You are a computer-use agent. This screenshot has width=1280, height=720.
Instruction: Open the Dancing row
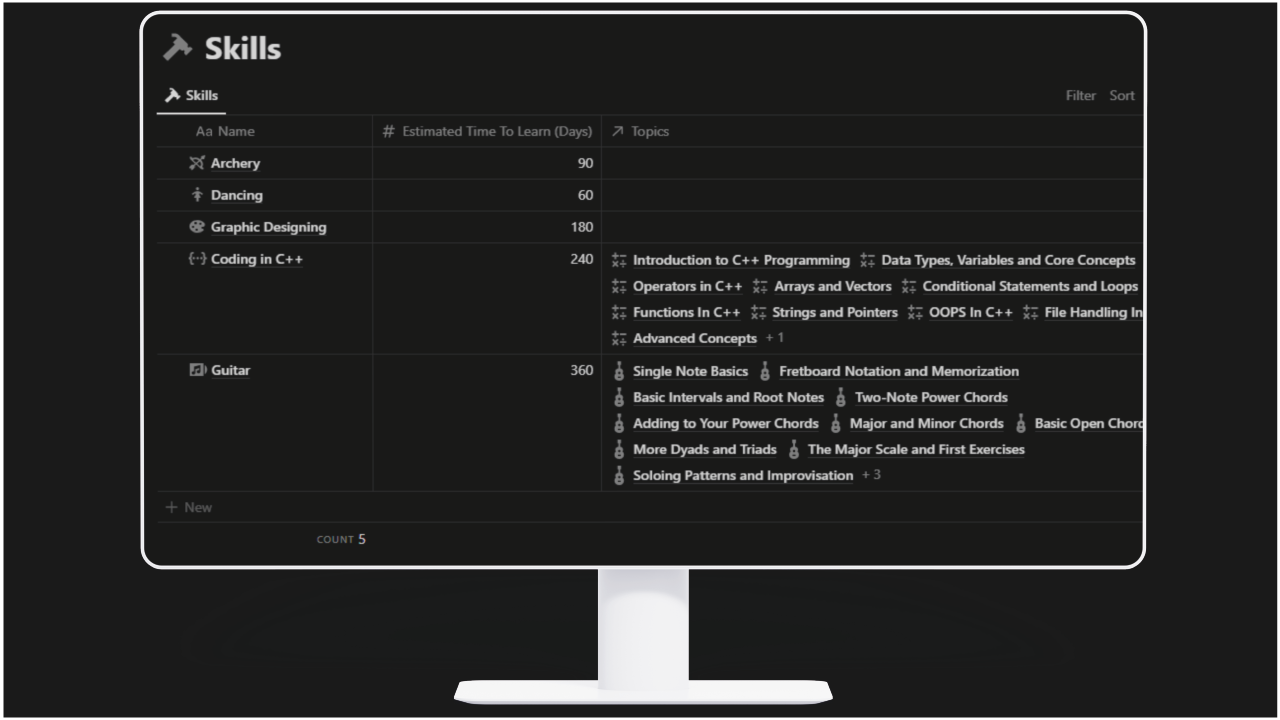[x=237, y=195]
